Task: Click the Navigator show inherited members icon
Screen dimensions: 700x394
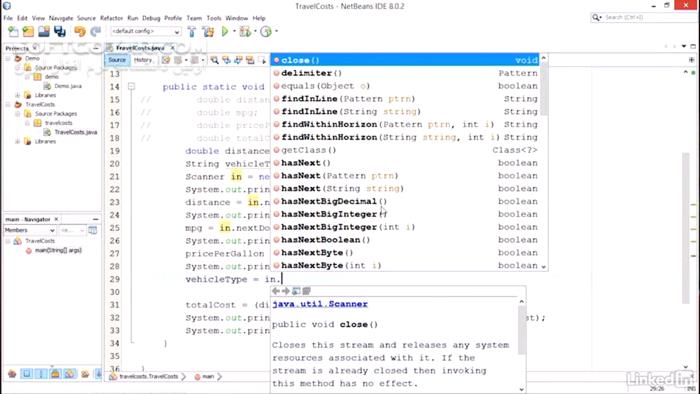Action: [x=12, y=374]
